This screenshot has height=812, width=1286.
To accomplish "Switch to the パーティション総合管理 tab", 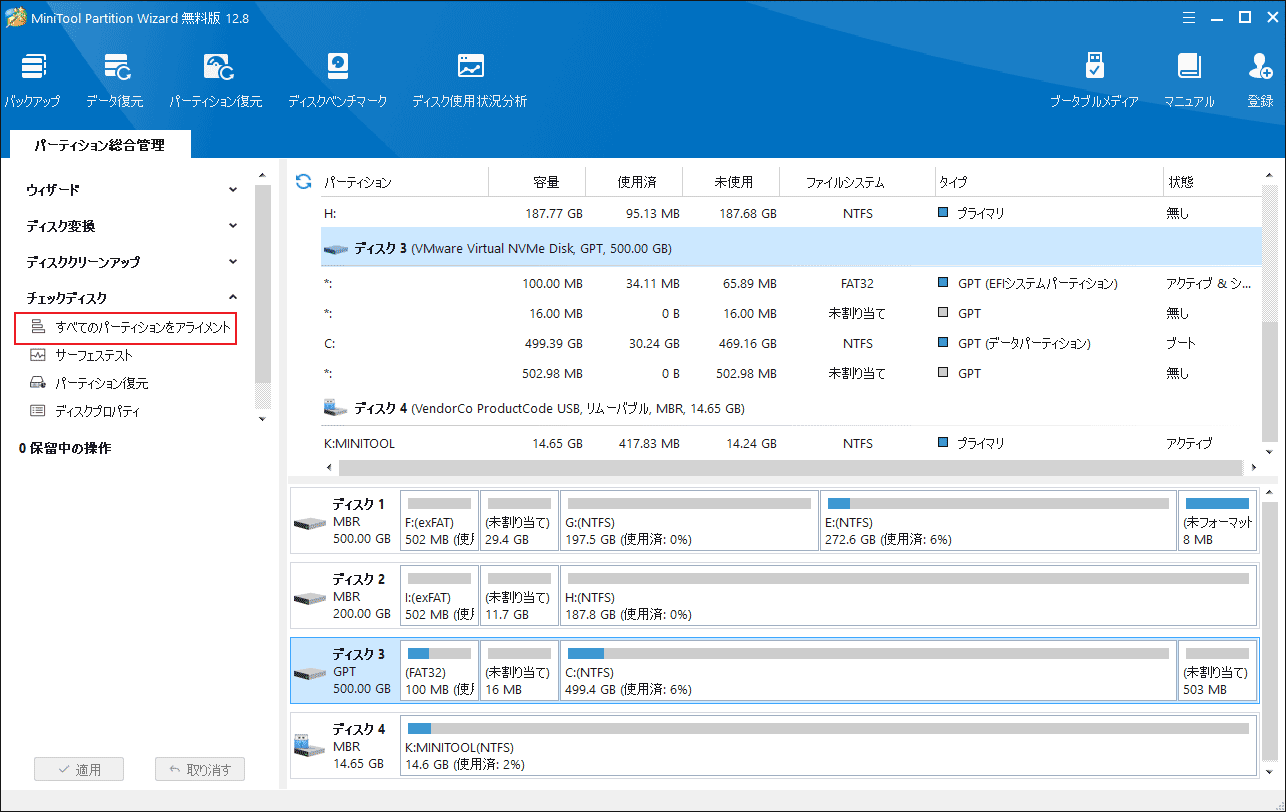I will pos(99,144).
